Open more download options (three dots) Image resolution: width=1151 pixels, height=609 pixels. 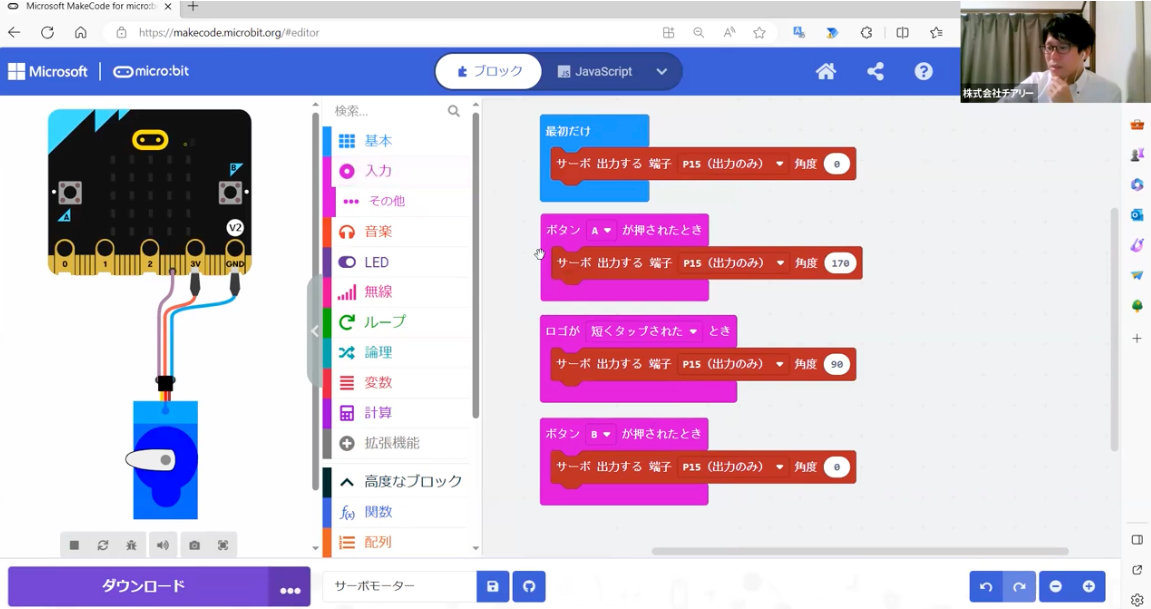click(290, 587)
